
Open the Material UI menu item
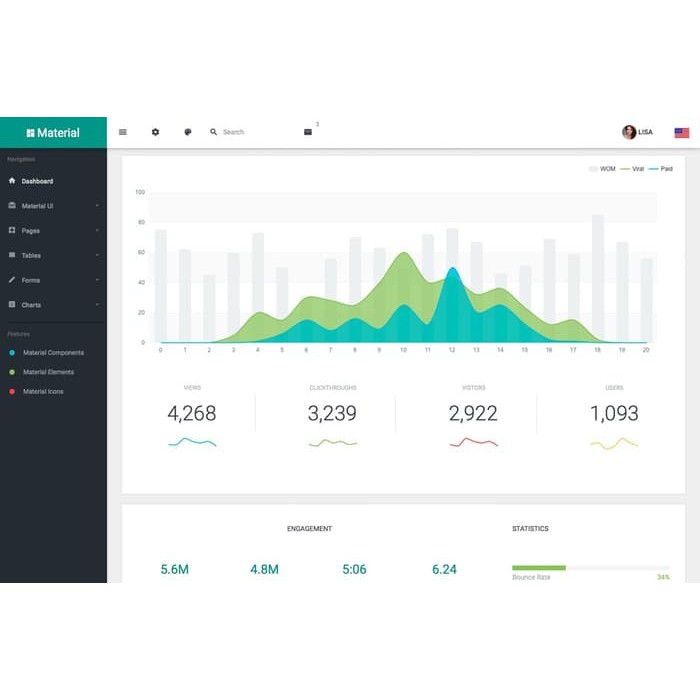(x=54, y=206)
